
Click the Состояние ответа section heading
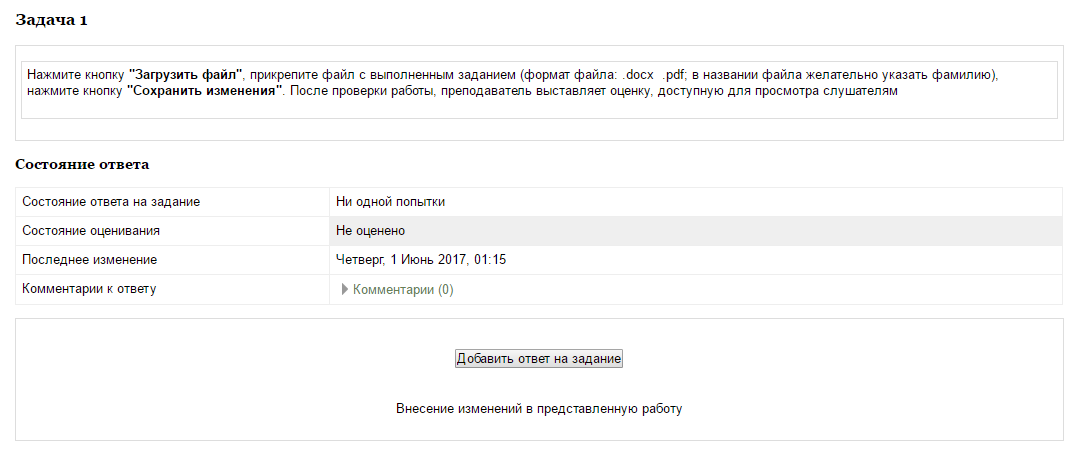click(x=82, y=163)
